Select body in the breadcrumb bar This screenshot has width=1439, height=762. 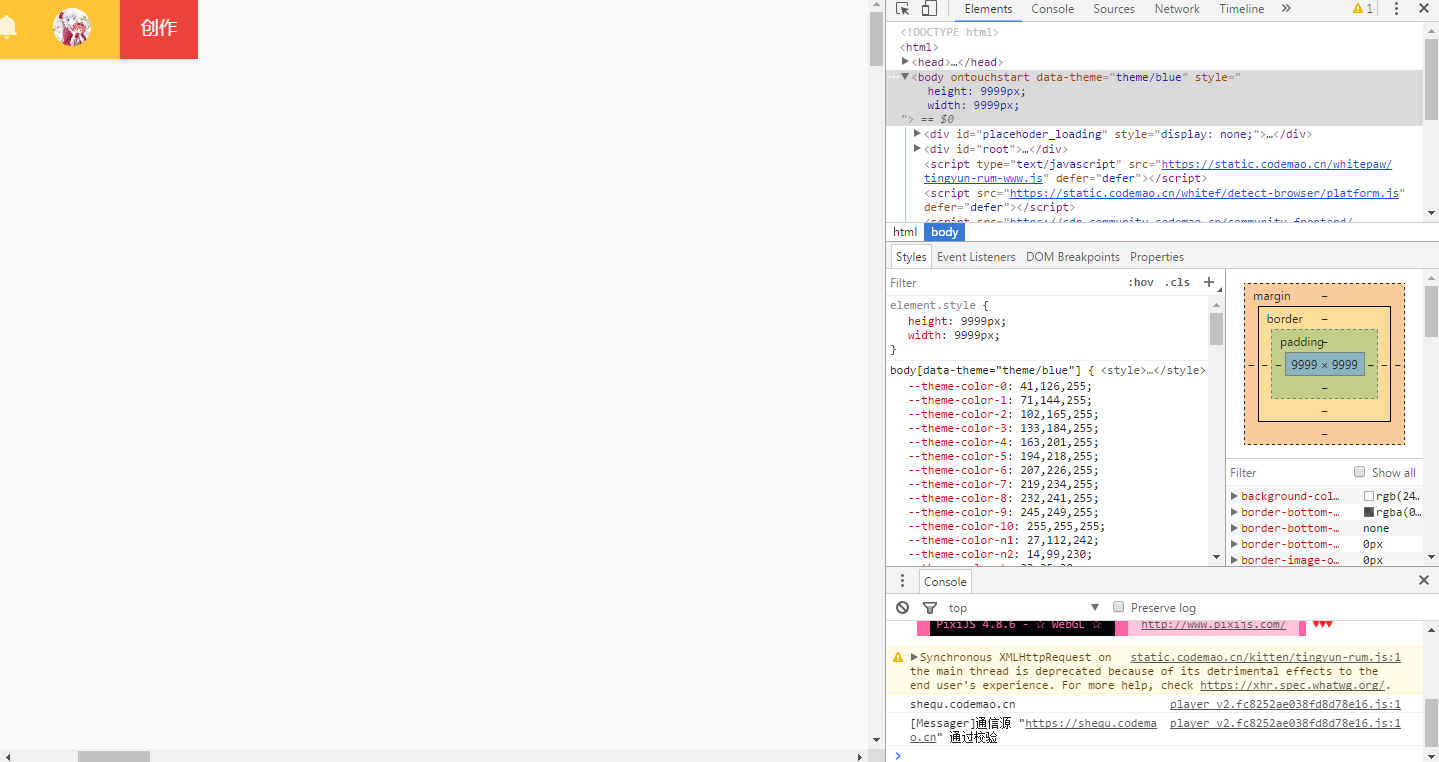click(x=945, y=232)
